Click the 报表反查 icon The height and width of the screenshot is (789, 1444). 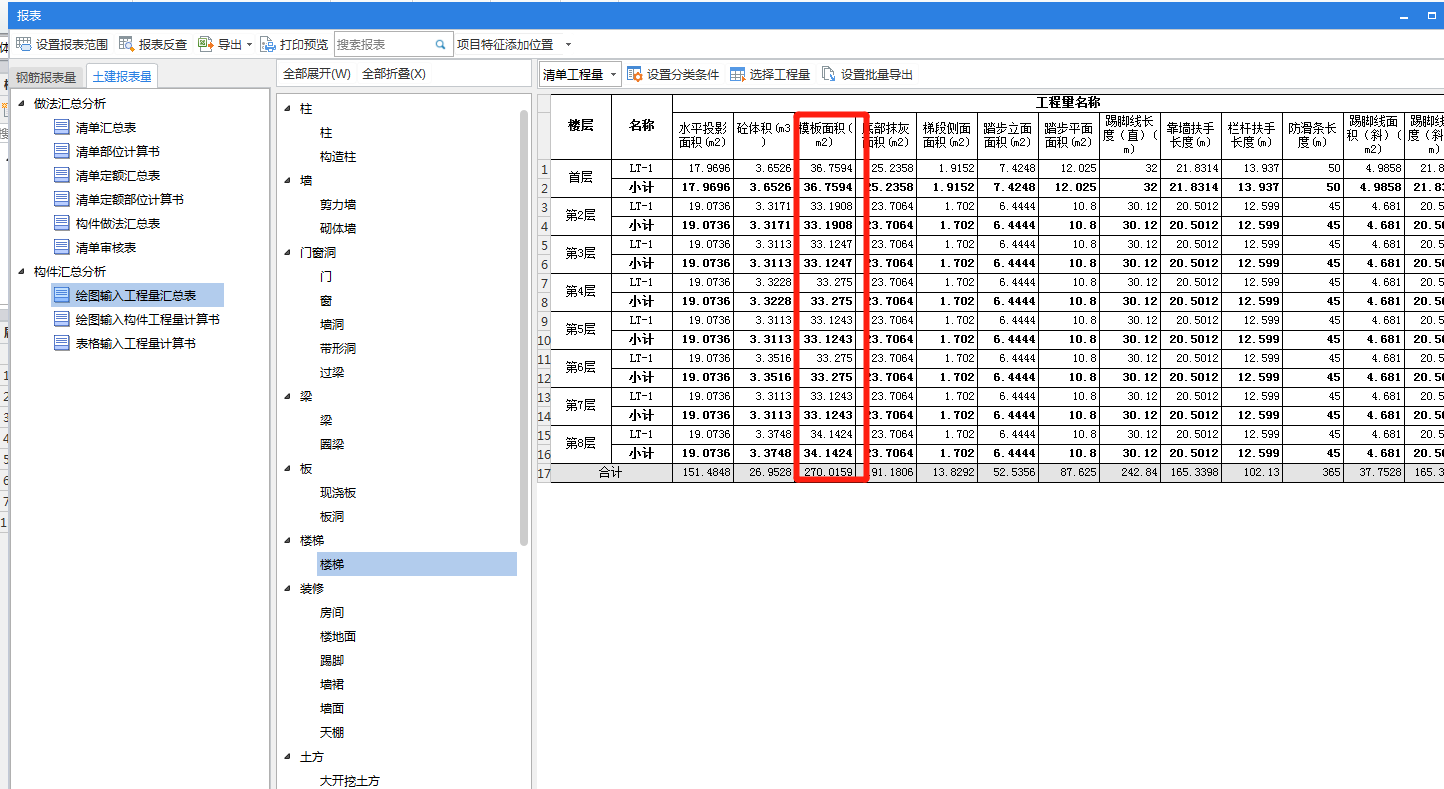point(126,44)
